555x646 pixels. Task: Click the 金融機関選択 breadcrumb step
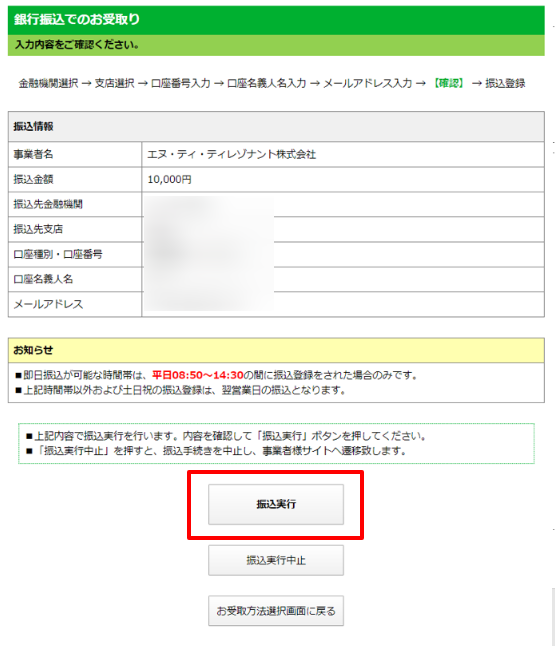point(48,83)
